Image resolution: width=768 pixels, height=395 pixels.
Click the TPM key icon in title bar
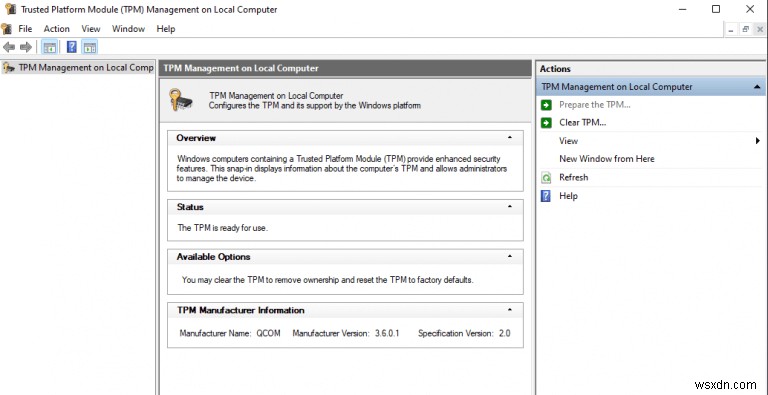(x=10, y=9)
